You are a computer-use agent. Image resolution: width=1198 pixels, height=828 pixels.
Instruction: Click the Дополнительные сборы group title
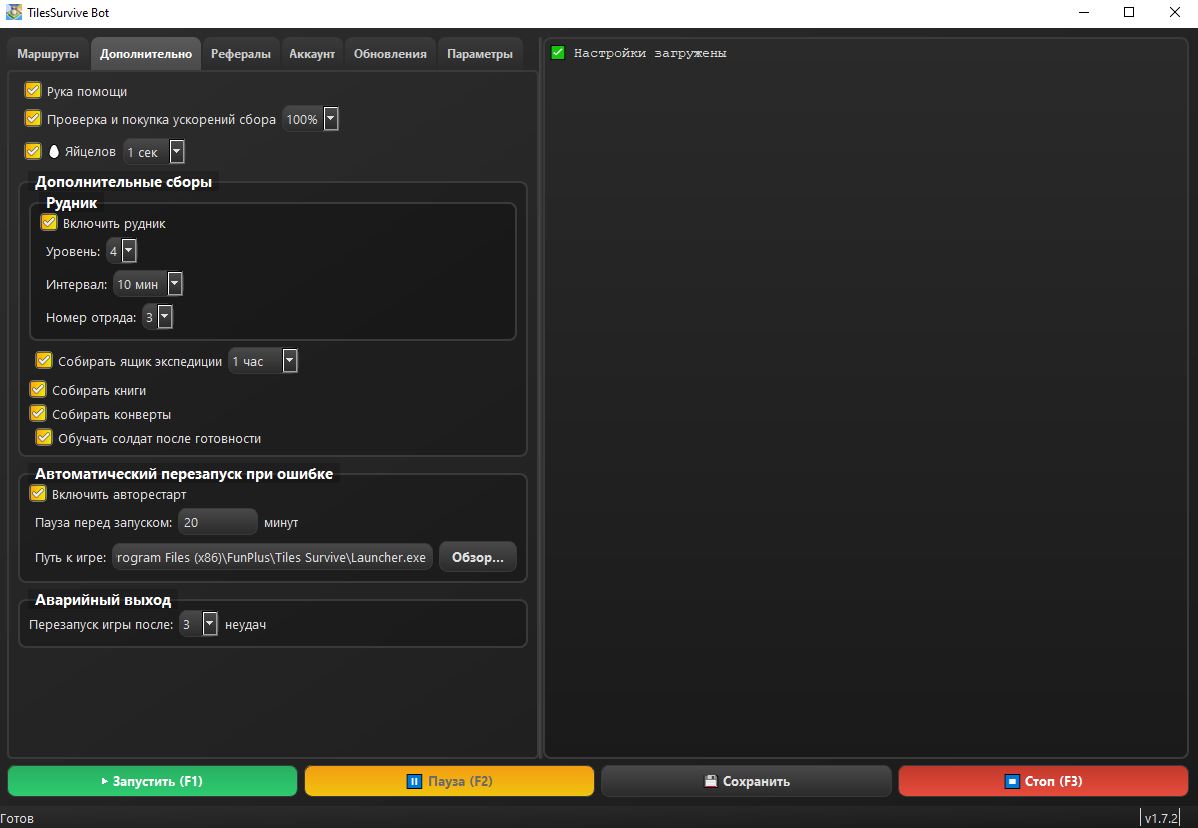coord(124,182)
